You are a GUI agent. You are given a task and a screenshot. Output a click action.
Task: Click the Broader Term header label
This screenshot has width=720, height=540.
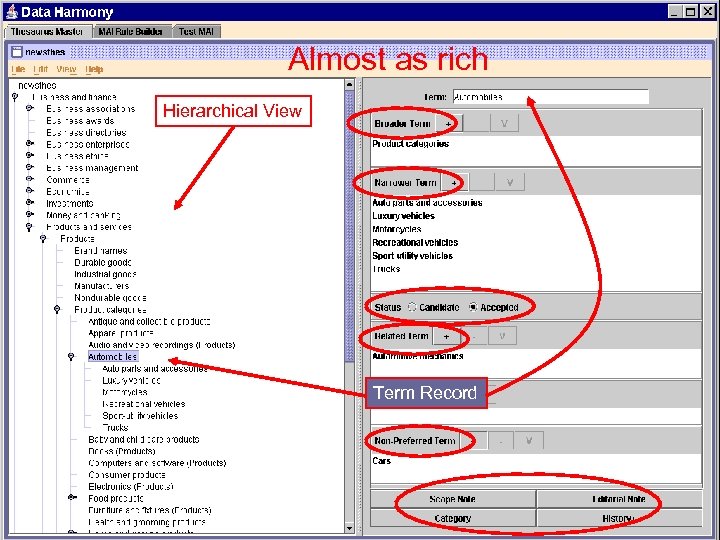[403, 124]
